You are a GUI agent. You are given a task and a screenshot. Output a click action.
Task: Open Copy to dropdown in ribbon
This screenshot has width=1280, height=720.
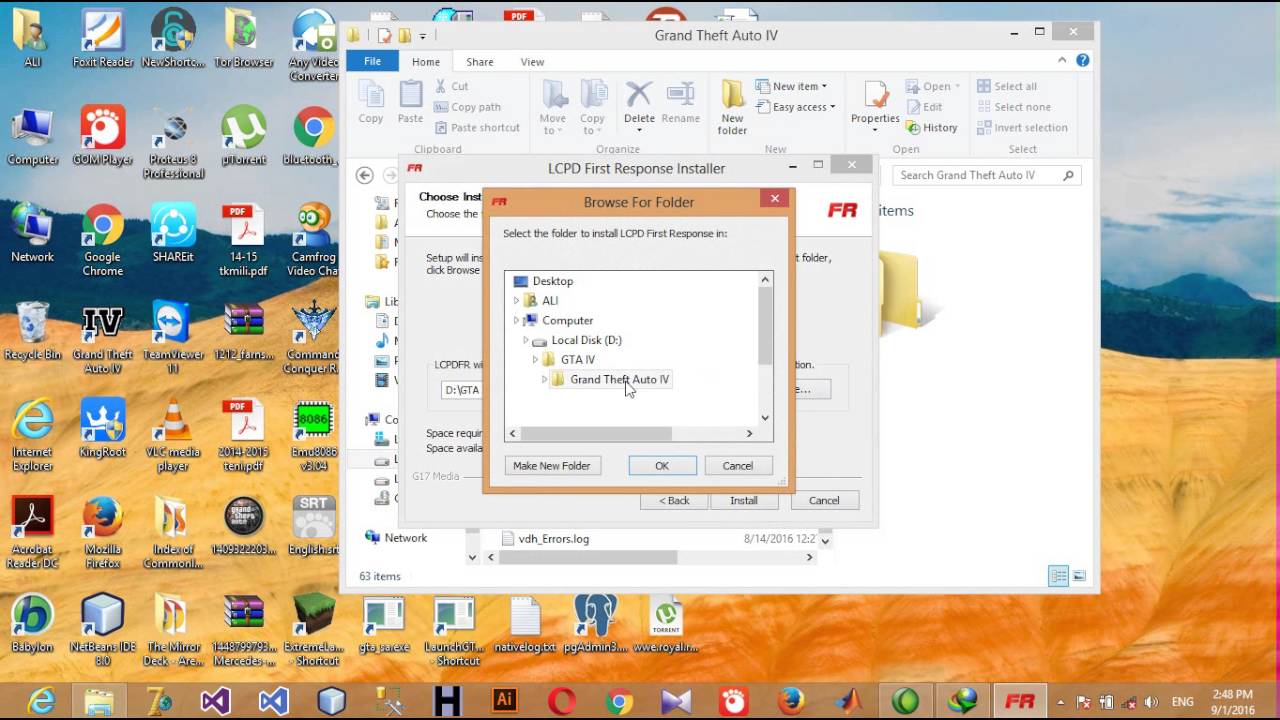pos(592,107)
